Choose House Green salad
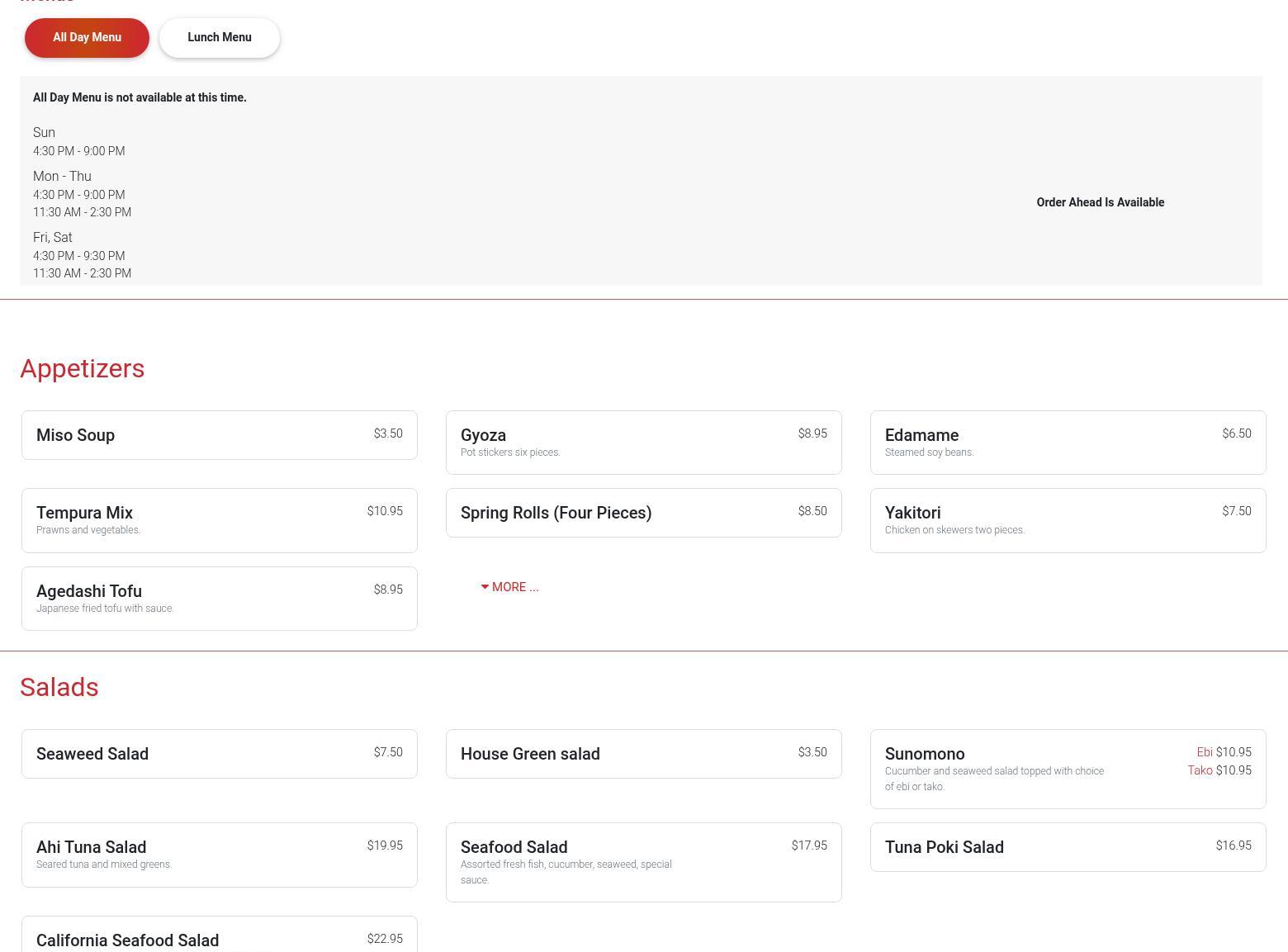1288x952 pixels. click(643, 754)
